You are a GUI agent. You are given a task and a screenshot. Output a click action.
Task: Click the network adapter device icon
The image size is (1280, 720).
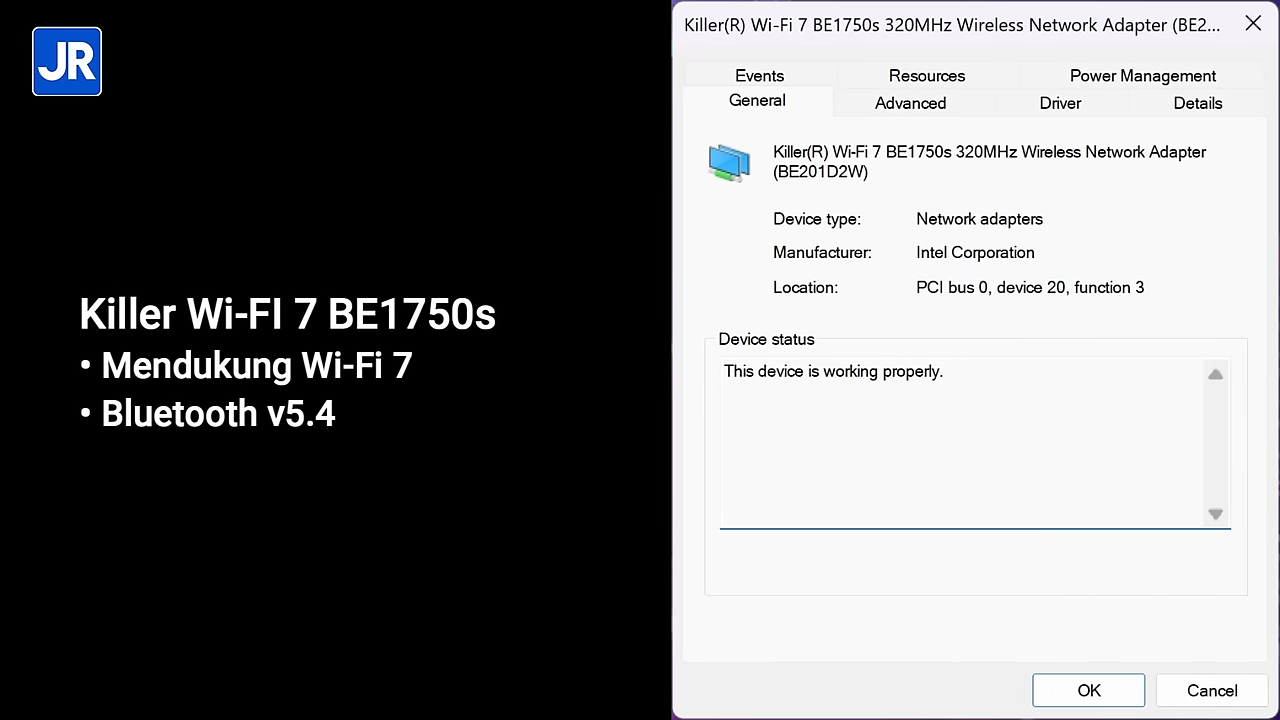click(x=729, y=162)
